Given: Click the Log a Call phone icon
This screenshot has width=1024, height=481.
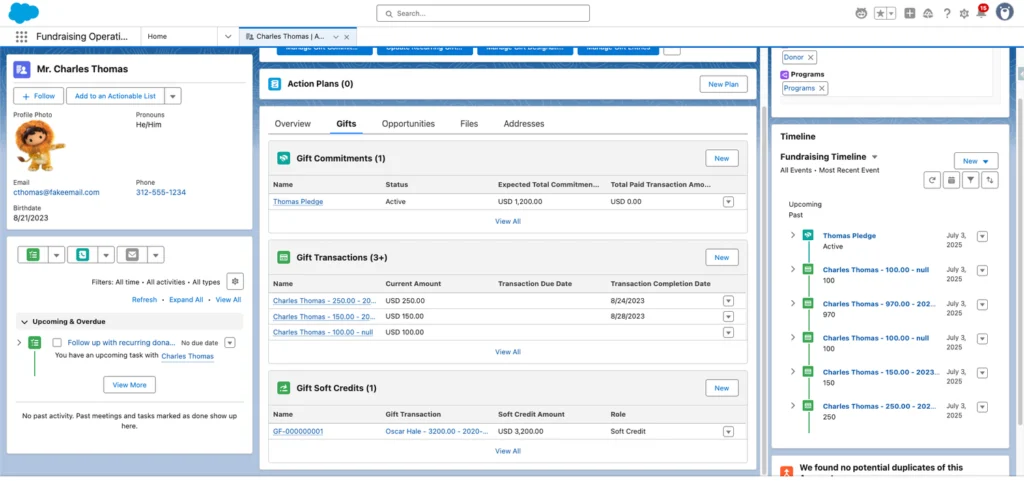Looking at the screenshot, I should click(x=82, y=255).
